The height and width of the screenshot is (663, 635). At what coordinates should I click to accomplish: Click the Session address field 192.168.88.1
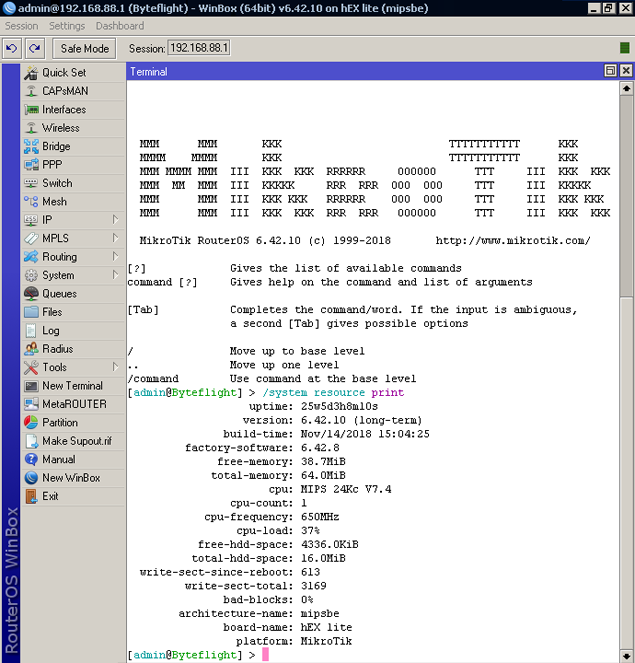(199, 48)
